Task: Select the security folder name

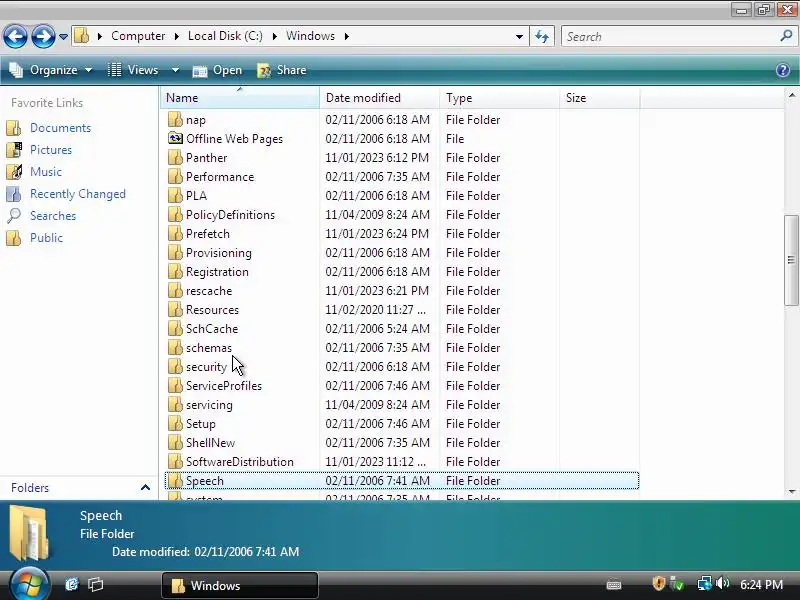Action: pos(206,367)
